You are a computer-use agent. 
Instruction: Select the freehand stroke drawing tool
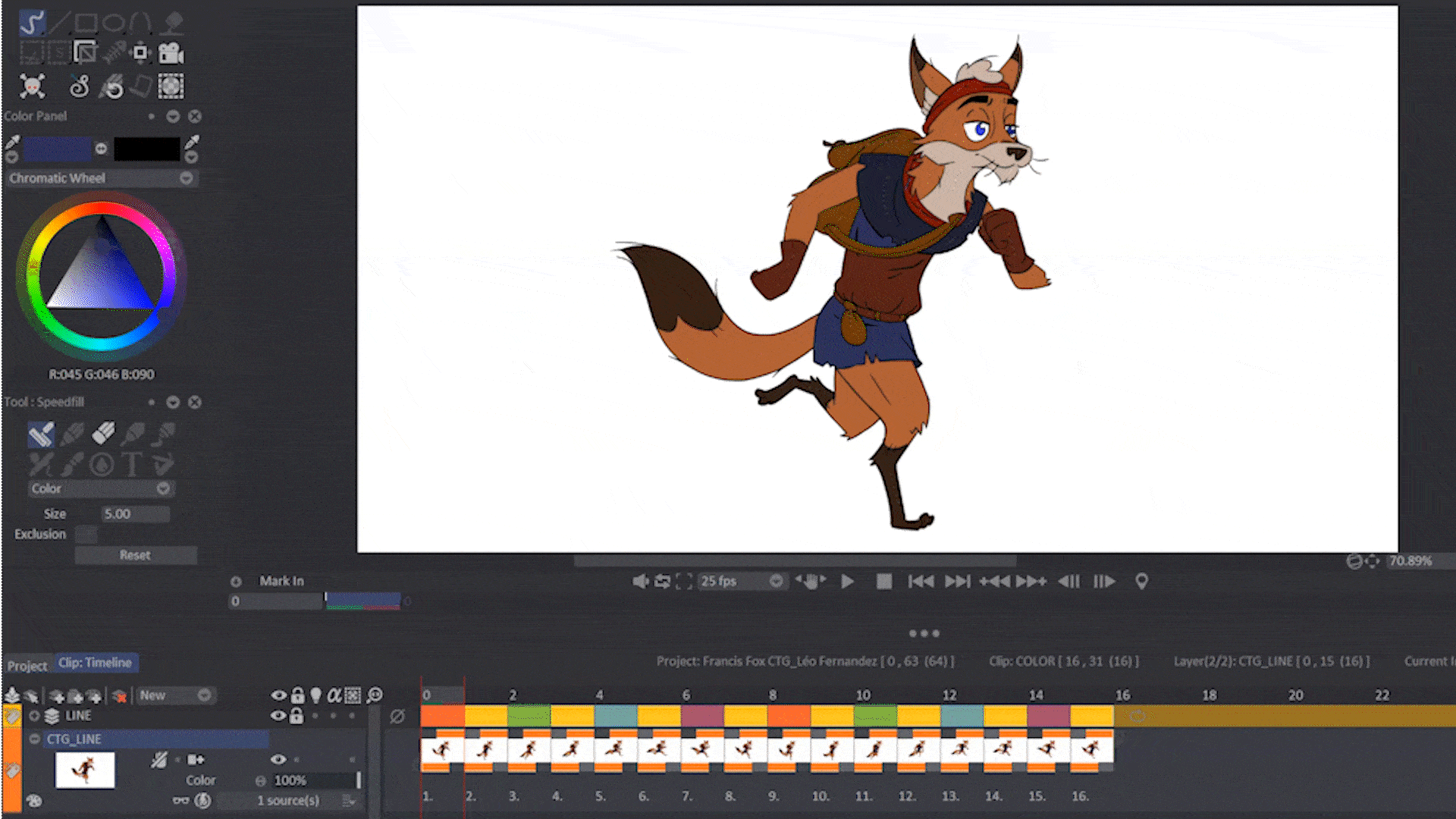pyautogui.click(x=31, y=23)
